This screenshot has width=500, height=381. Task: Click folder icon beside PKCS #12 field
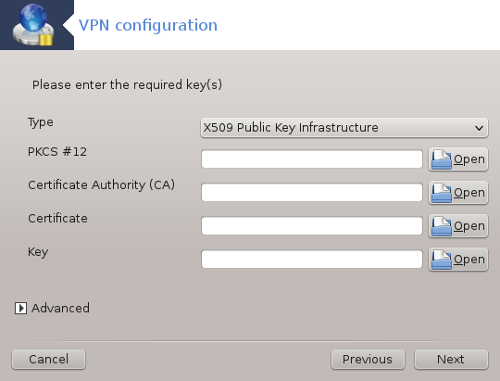(x=442, y=160)
